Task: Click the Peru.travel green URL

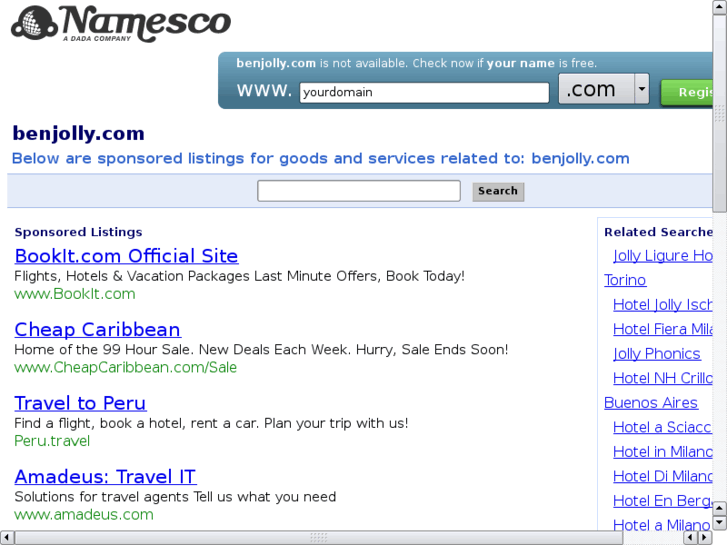Action: 52,441
